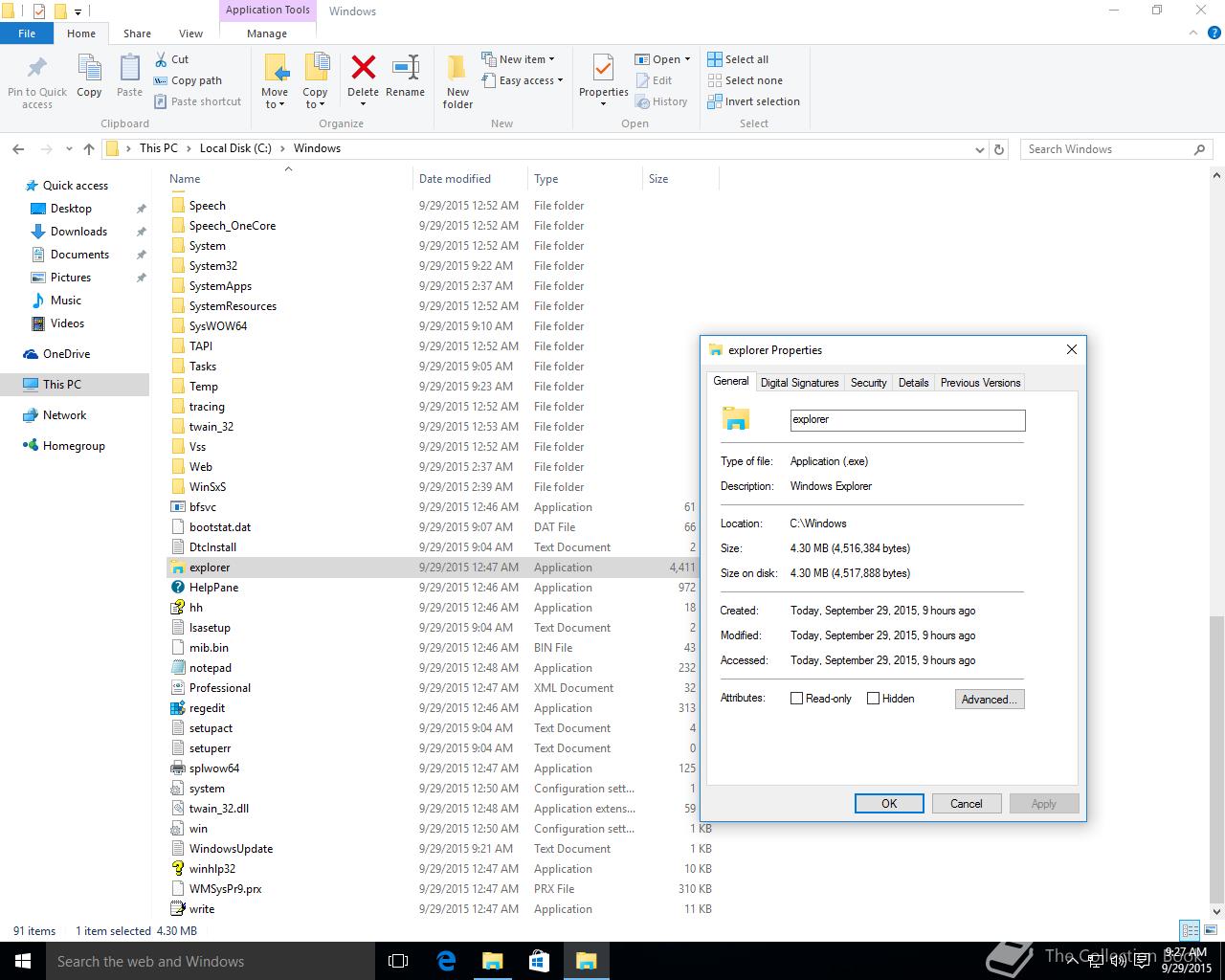Click the Refresh button in address bar

click(999, 149)
